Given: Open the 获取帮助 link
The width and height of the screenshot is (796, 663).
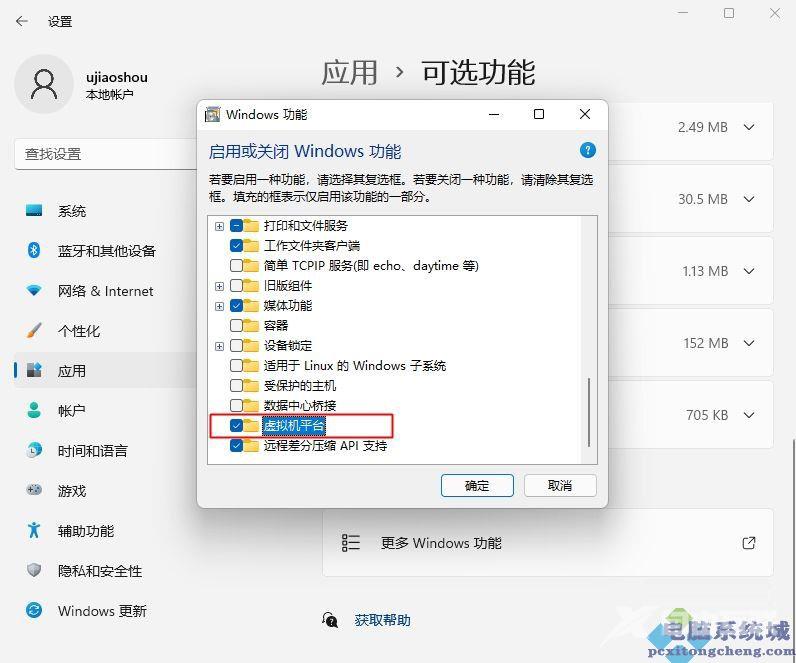Looking at the screenshot, I should click(382, 620).
